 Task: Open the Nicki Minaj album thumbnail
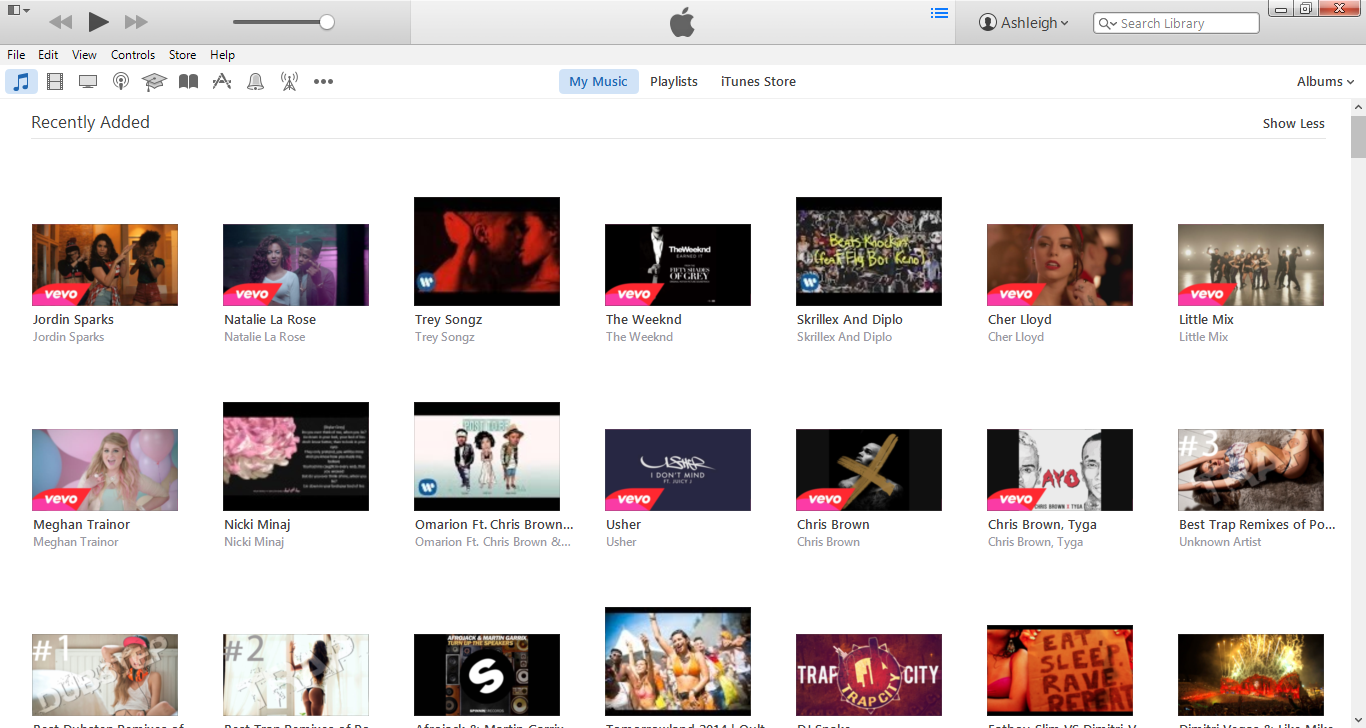click(x=296, y=456)
